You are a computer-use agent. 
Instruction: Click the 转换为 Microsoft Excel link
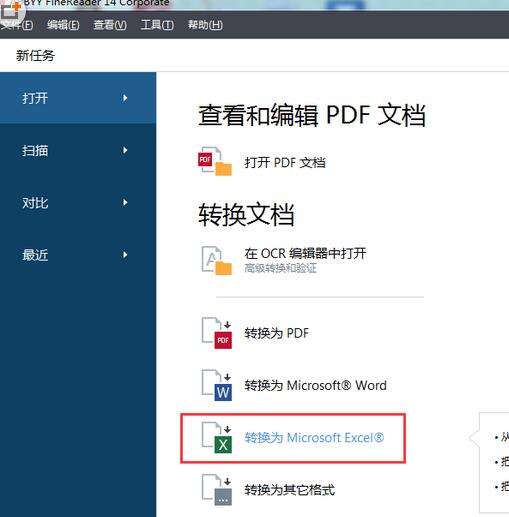pos(314,437)
